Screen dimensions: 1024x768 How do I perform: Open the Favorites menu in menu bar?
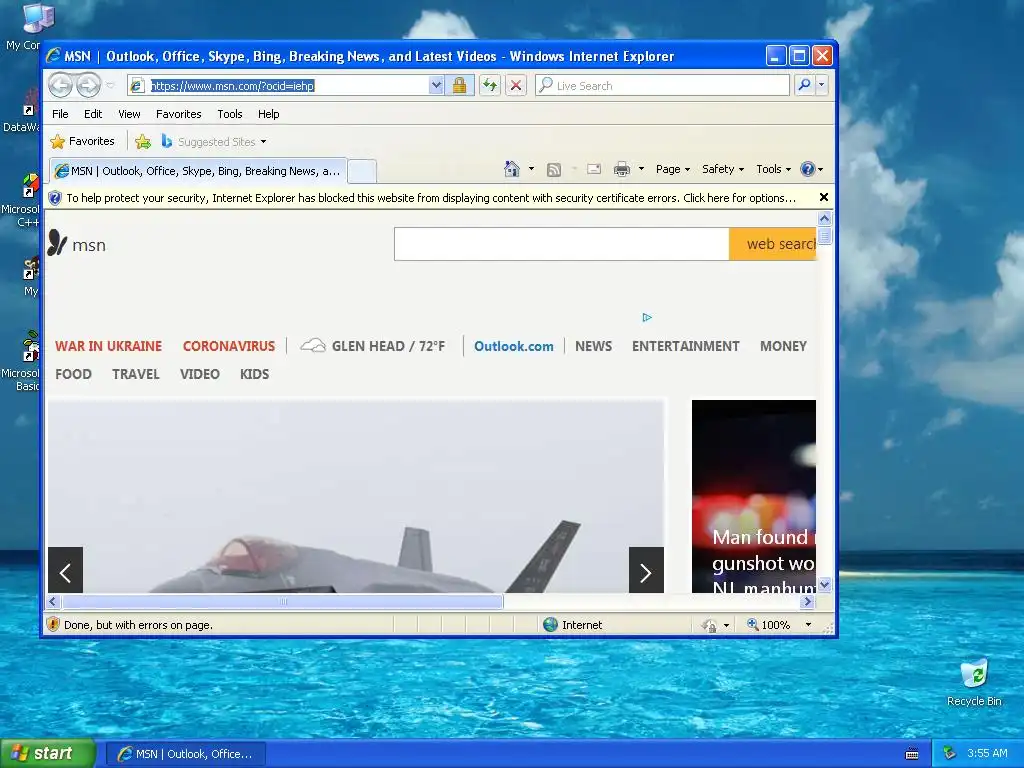178,114
